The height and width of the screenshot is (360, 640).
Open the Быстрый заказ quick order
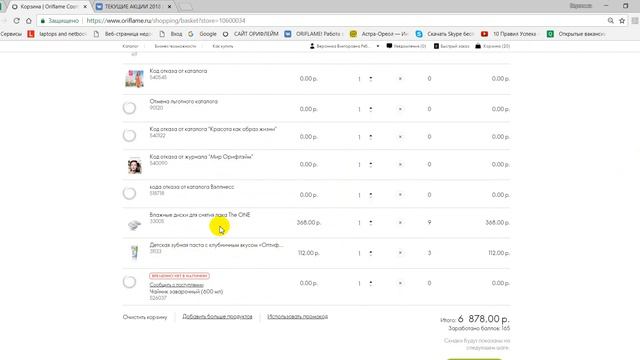451,46
